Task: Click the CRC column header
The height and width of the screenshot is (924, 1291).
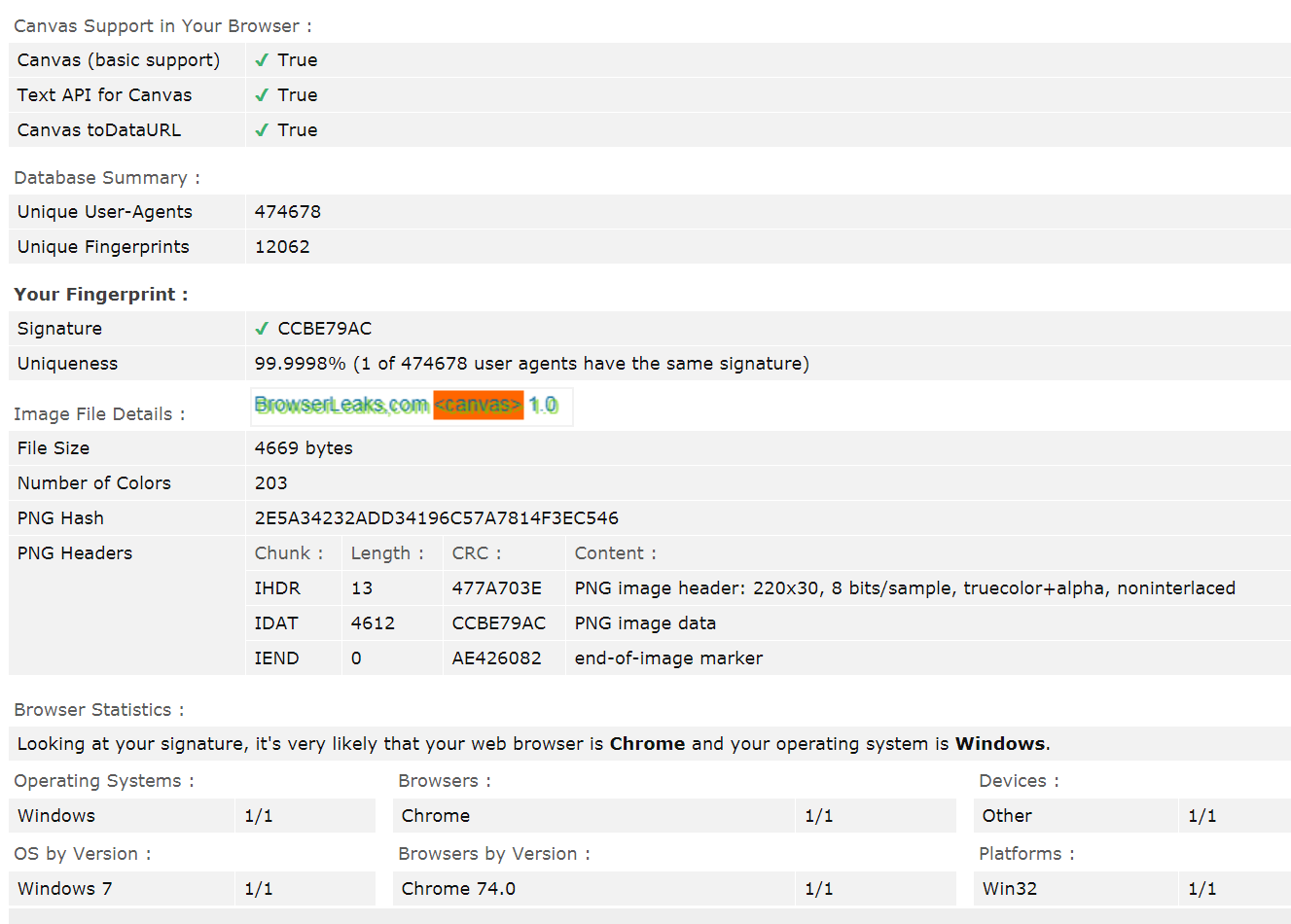Action: tap(477, 553)
